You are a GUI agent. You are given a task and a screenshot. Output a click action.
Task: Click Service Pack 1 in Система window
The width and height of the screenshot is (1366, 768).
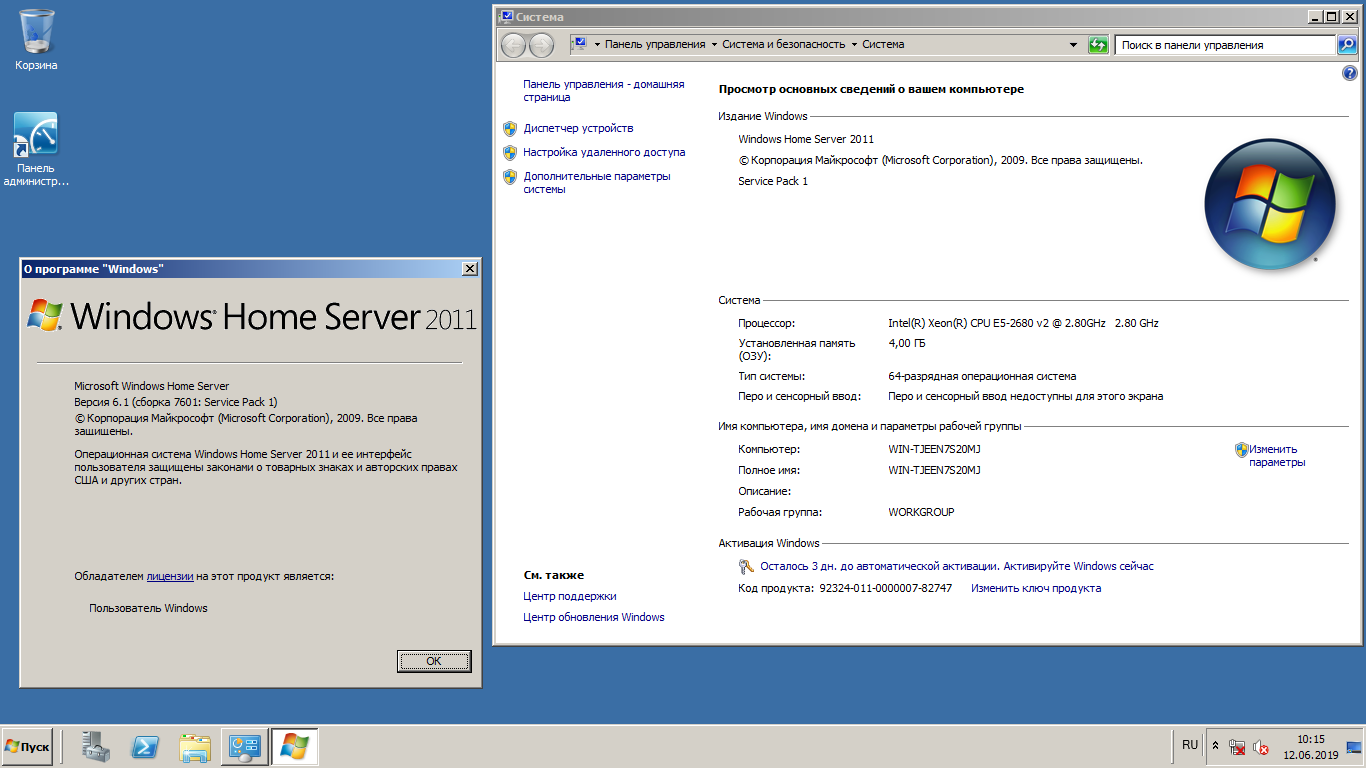coord(773,181)
